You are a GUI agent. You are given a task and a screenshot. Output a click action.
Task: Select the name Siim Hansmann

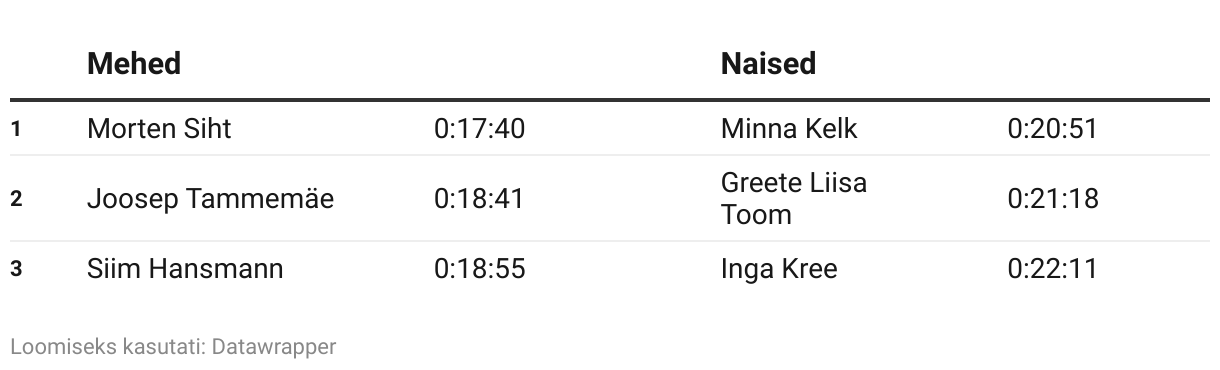[185, 269]
